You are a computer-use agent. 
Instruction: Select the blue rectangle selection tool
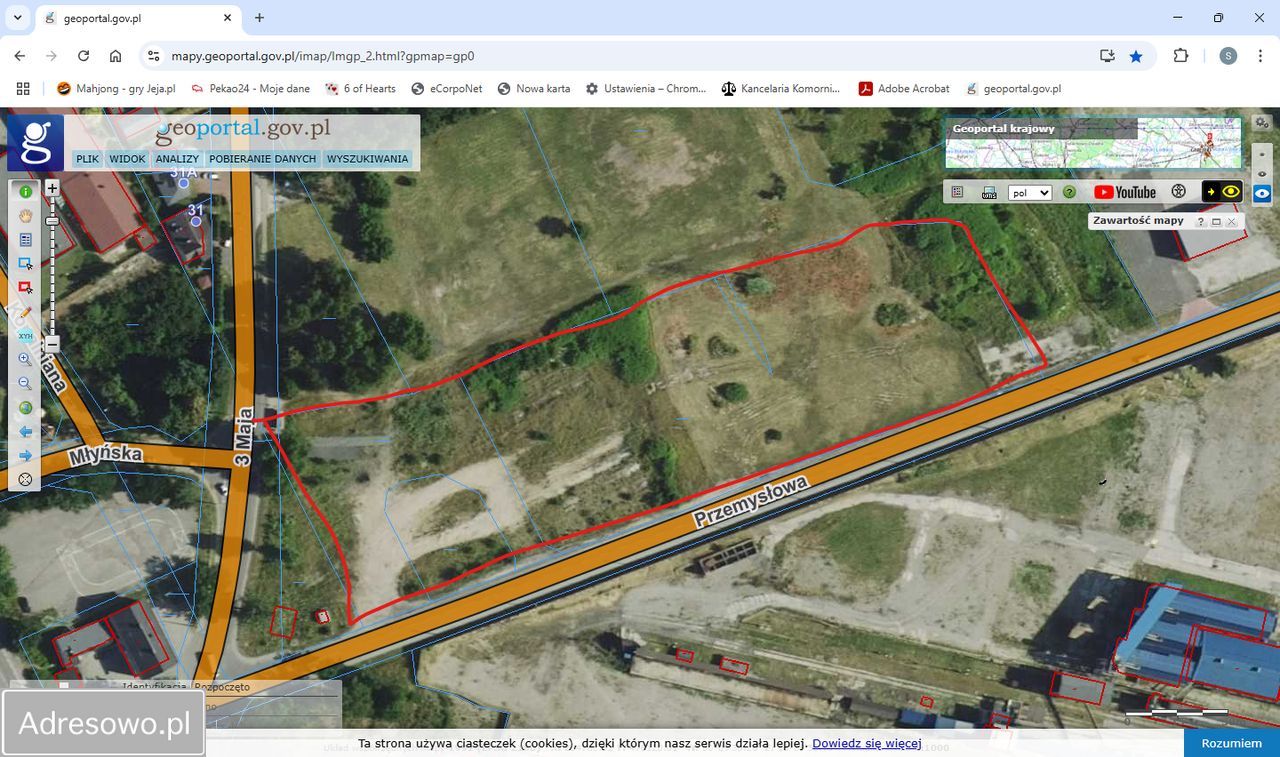(x=25, y=264)
